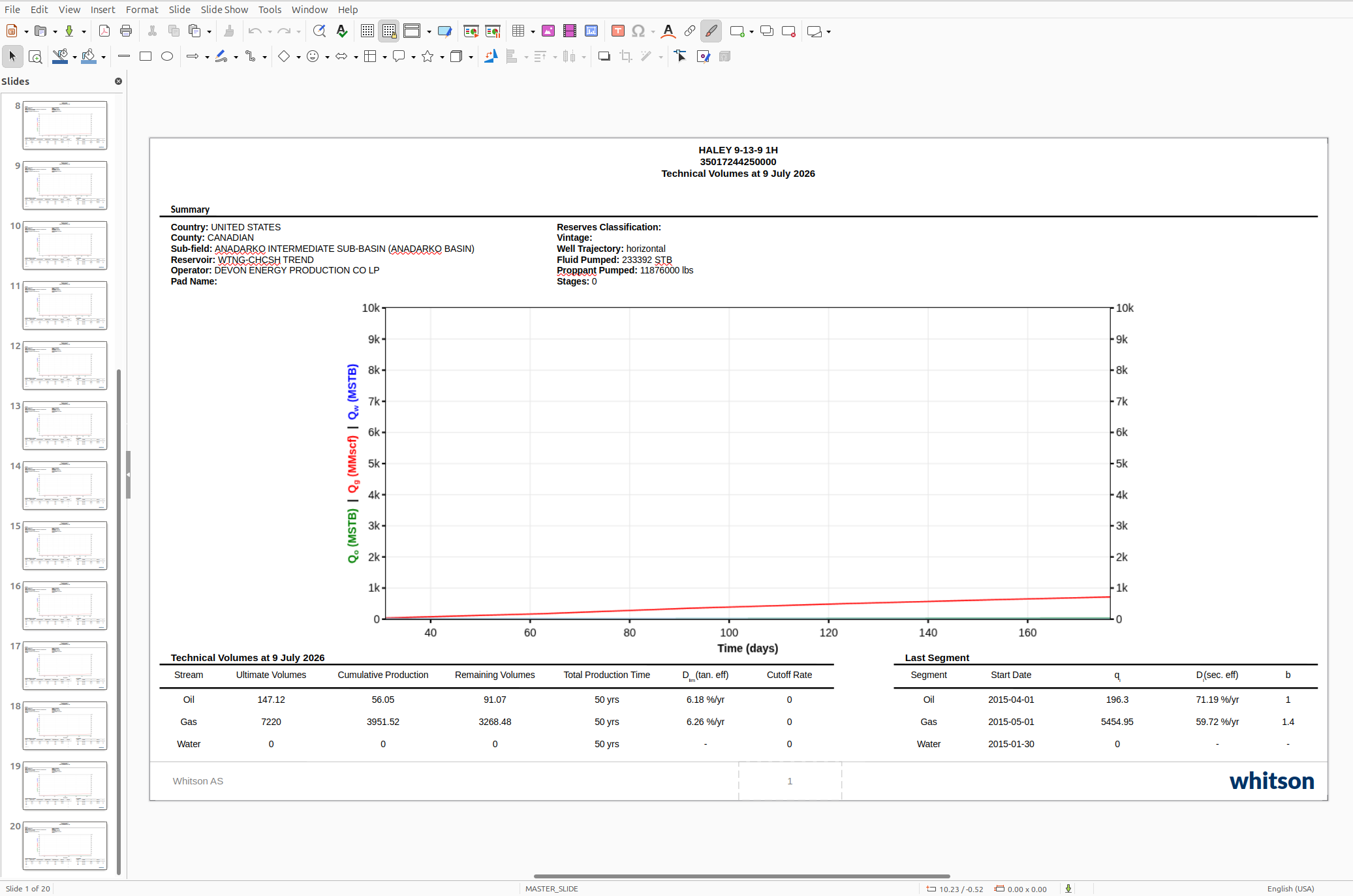The height and width of the screenshot is (896, 1353).
Task: Expand the Save options dropdown arrow
Action: [x=84, y=32]
